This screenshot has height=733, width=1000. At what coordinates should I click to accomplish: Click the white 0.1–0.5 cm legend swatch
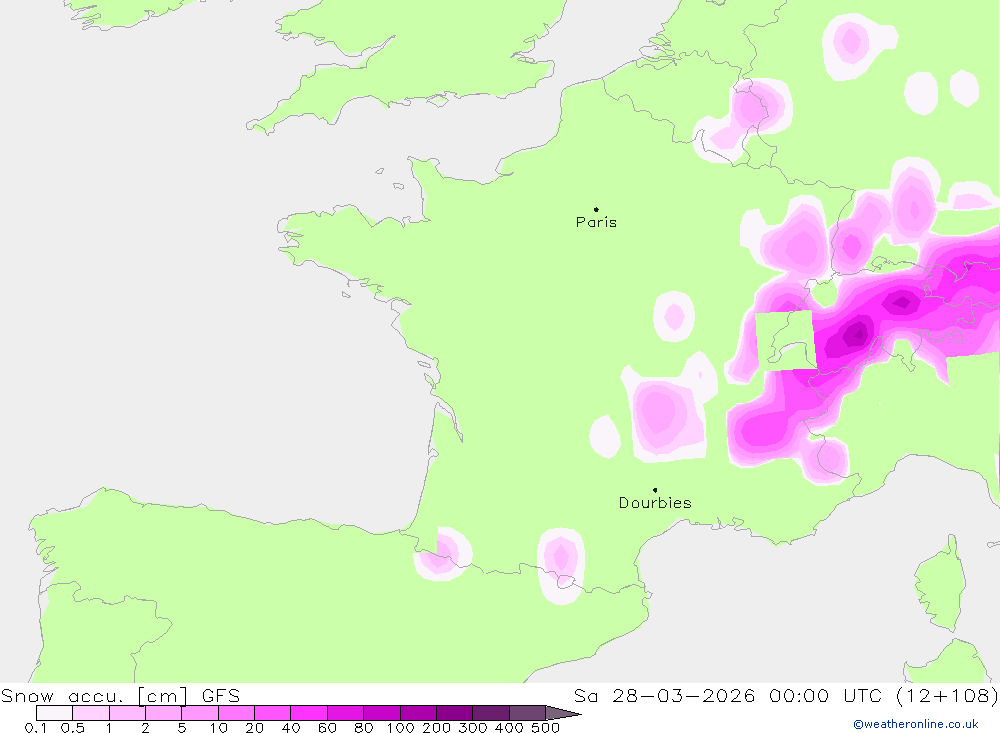[x=54, y=713]
